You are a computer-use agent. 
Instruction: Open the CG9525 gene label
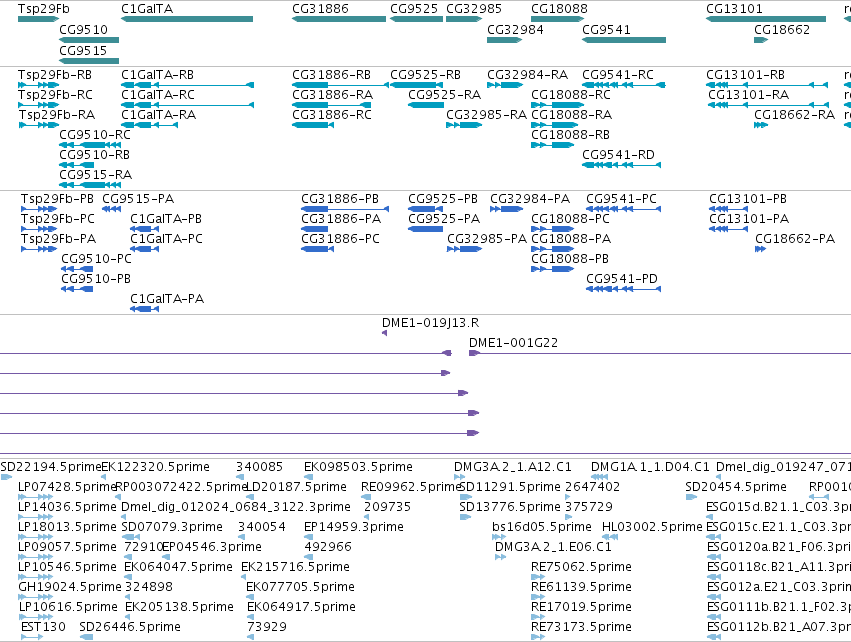(x=414, y=9)
